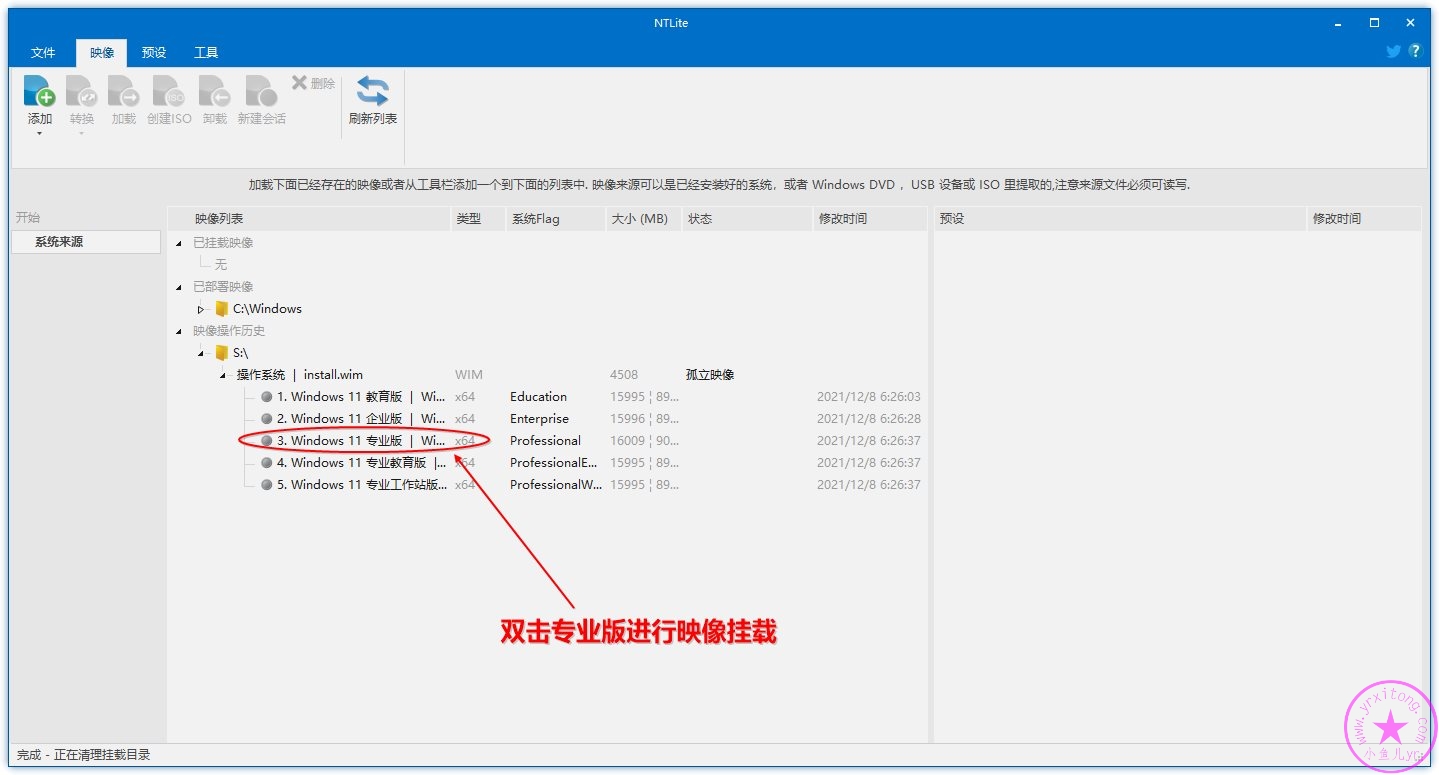Select the 5. Windows 11 专业工作站版 row

click(x=548, y=485)
